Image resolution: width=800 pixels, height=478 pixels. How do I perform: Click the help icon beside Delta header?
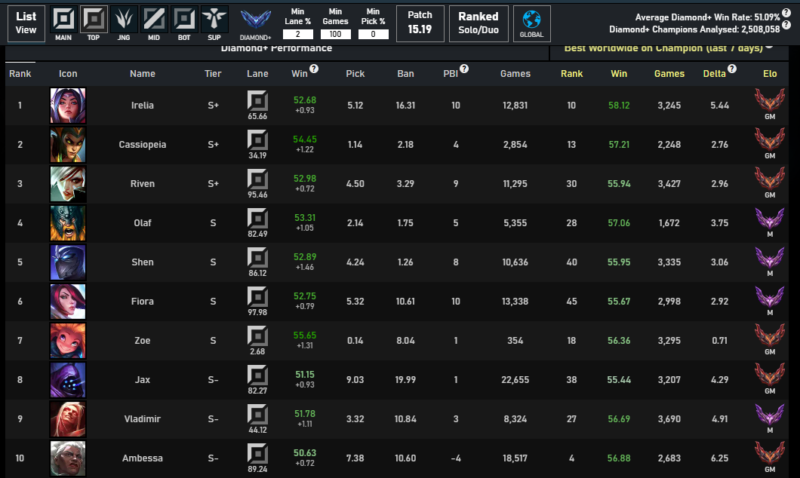(733, 70)
